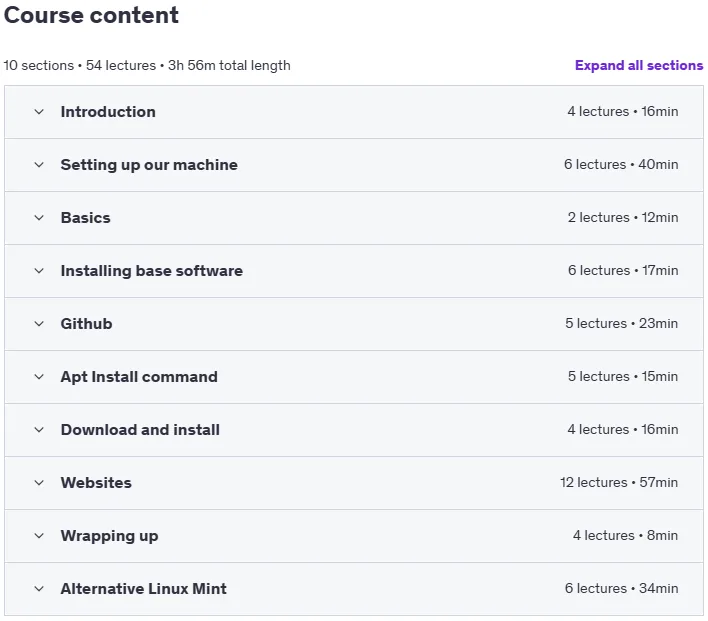
Task: Click '12 lectures • 57min' in Websites row
Action: (x=619, y=482)
